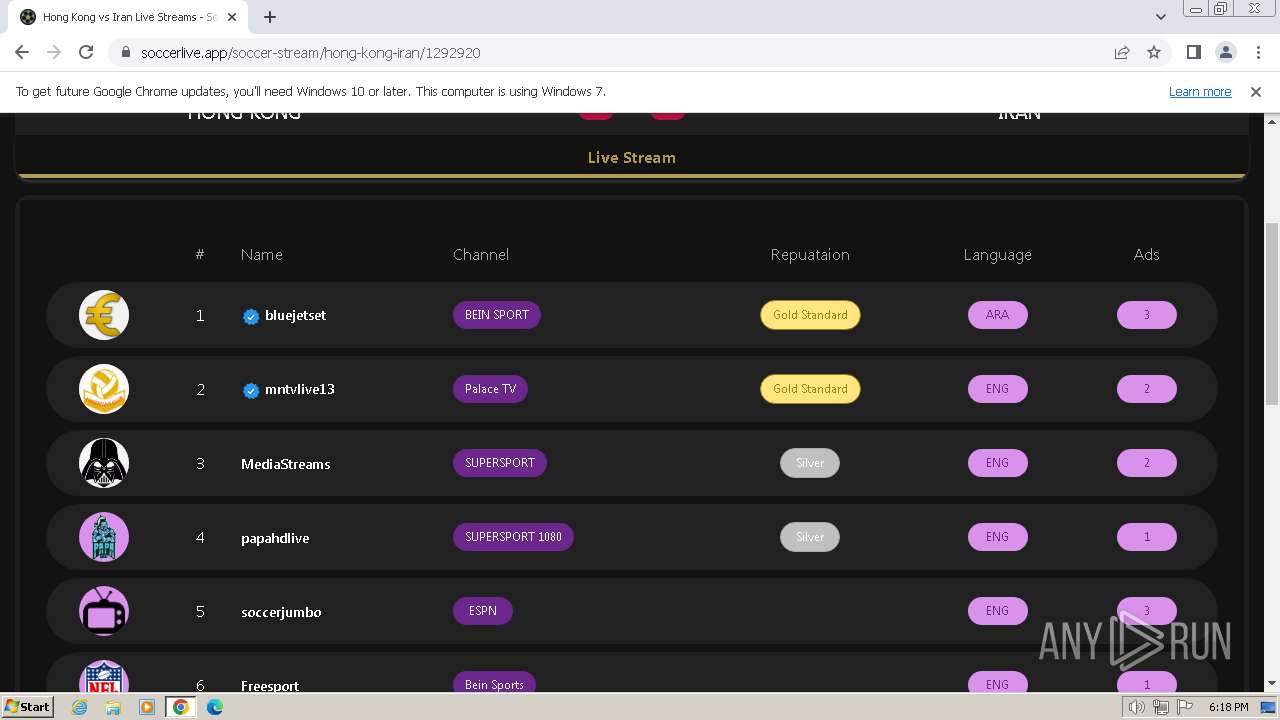Click the page's vertical scrollbar thumb
Viewport: 1280px width, 720px height.
click(1271, 314)
